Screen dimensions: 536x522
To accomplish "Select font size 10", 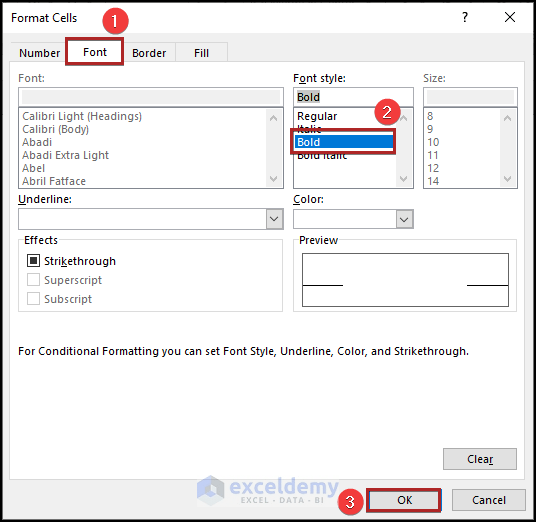I will pos(433,142).
